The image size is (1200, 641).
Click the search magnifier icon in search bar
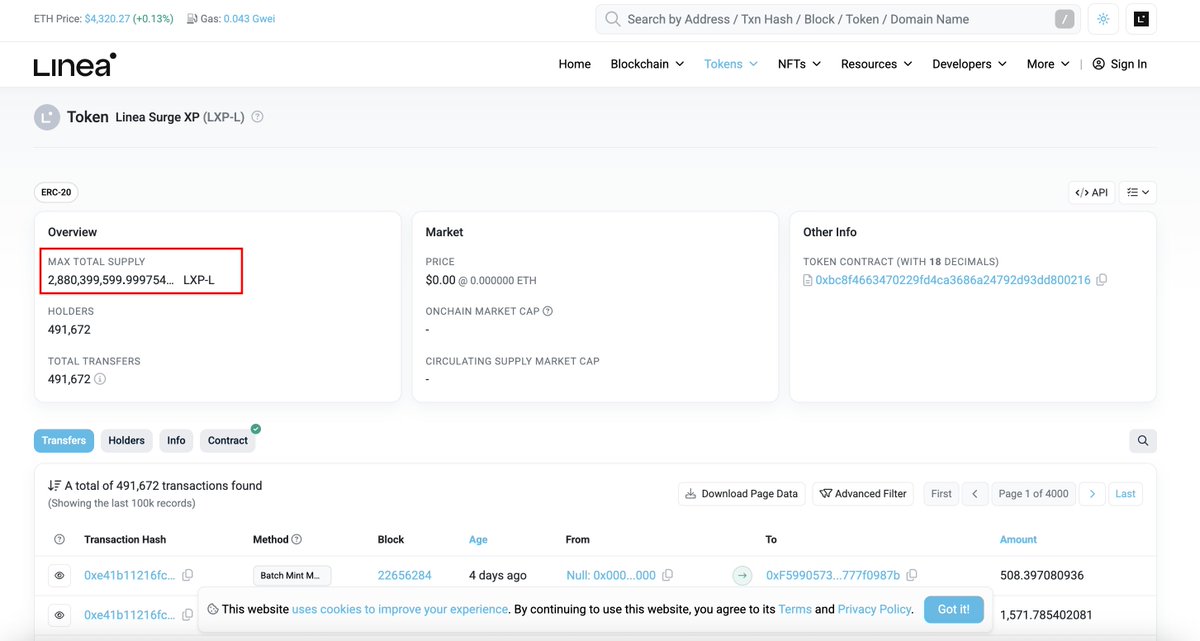coord(613,19)
